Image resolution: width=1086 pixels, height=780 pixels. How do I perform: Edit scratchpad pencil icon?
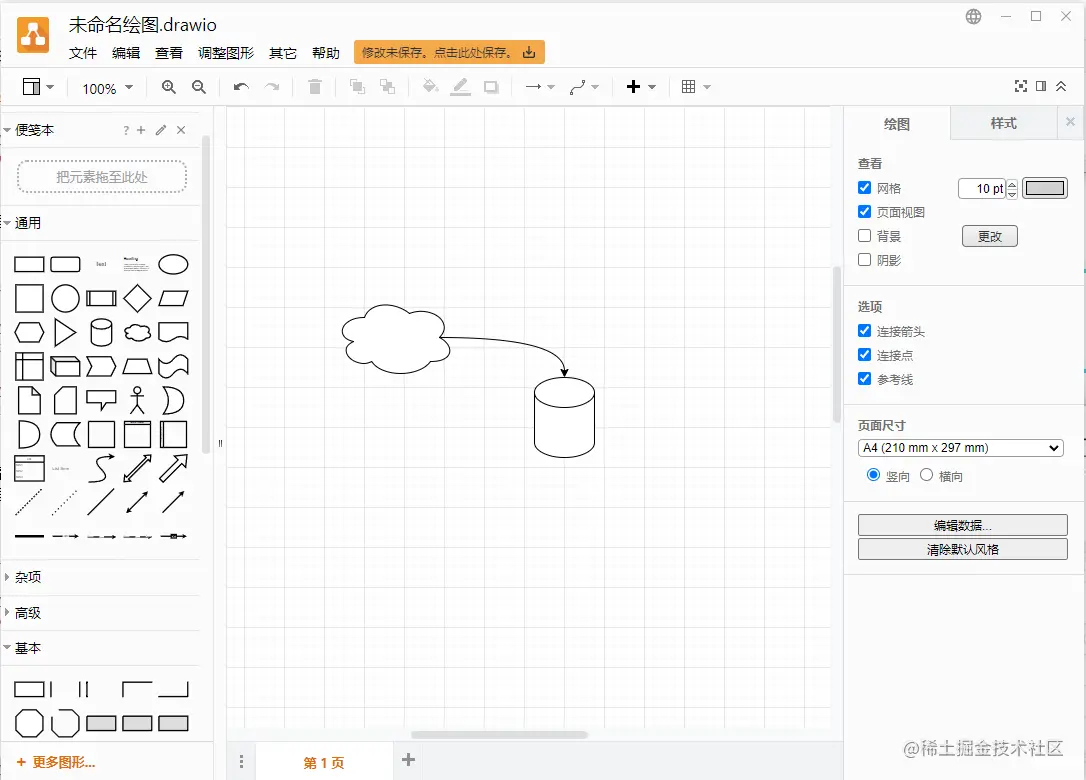[x=161, y=130]
